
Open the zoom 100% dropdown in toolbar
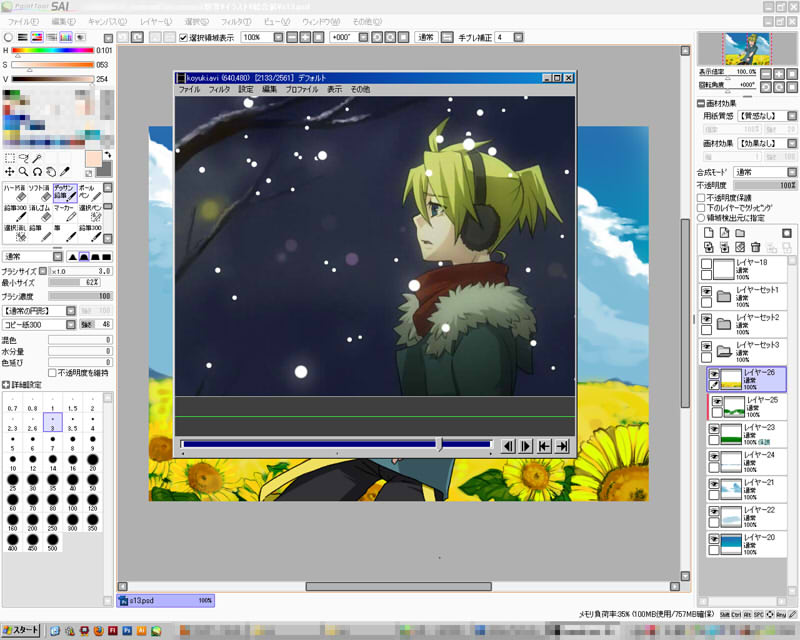pyautogui.click(x=278, y=37)
